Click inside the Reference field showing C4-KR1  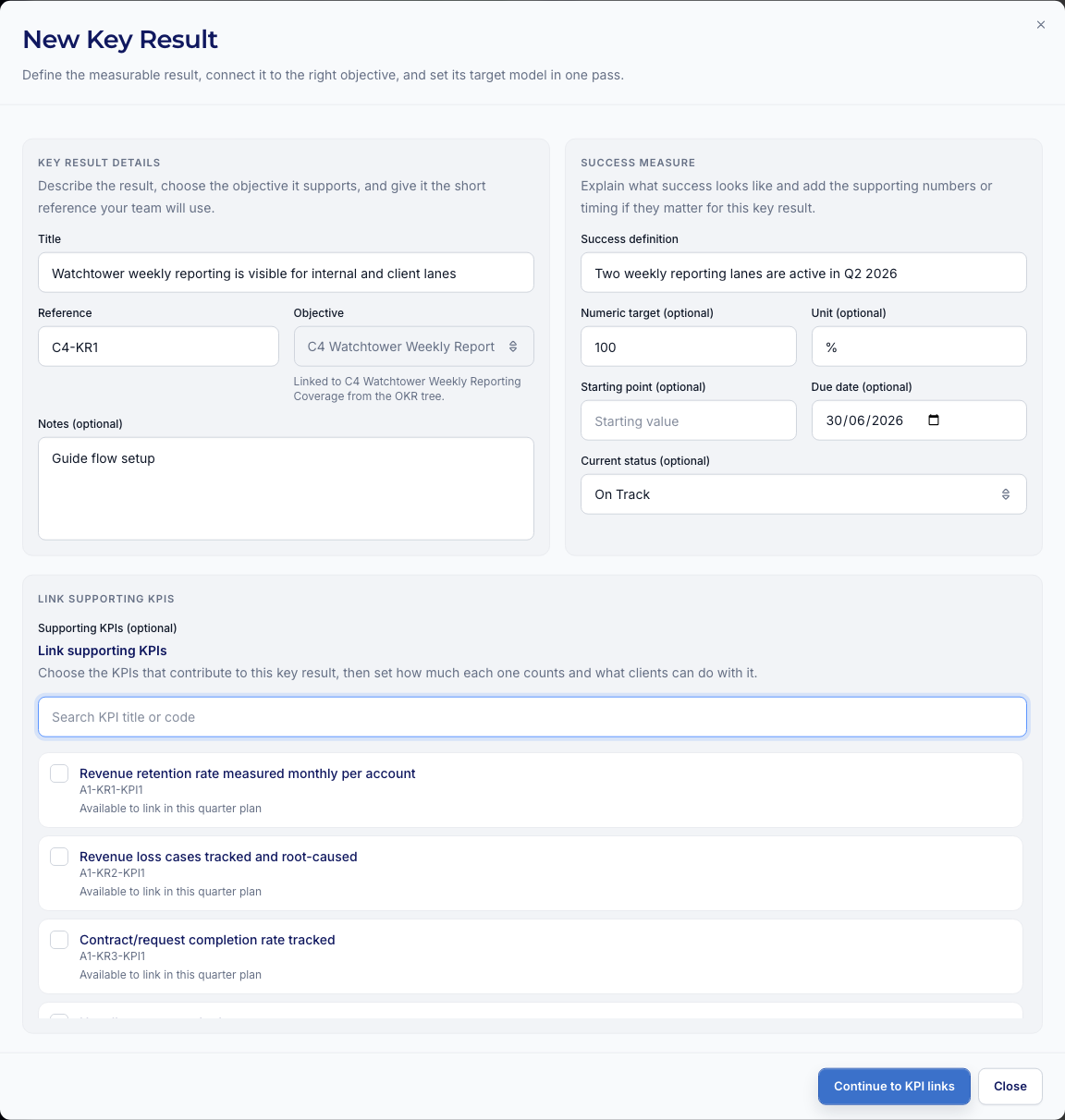(x=157, y=346)
